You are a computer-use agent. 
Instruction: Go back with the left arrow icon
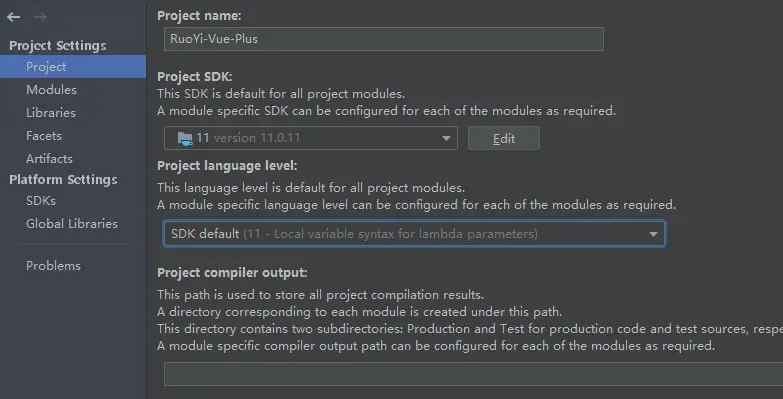13,17
